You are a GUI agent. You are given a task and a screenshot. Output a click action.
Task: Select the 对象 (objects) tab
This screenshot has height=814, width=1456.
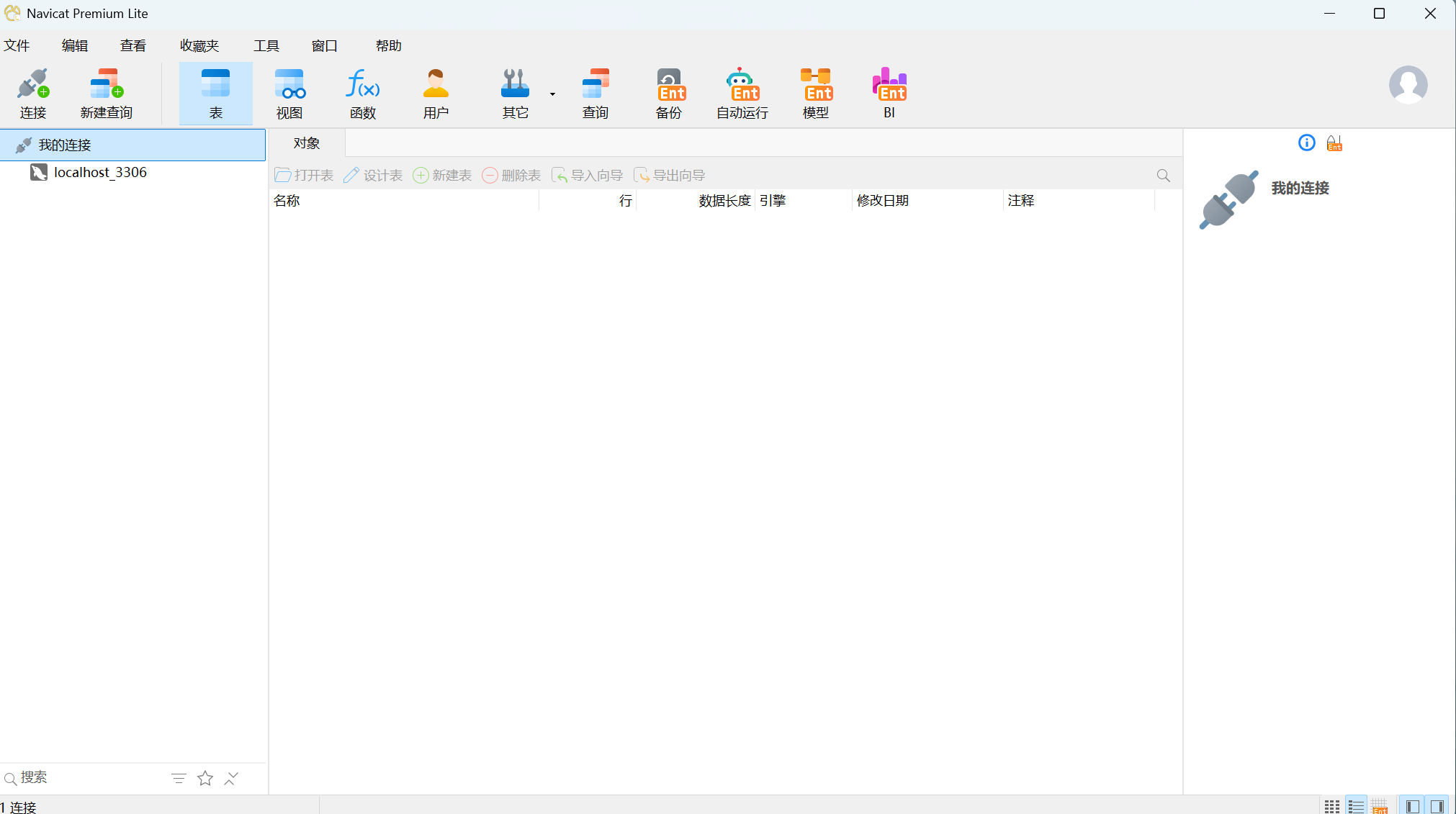point(307,143)
